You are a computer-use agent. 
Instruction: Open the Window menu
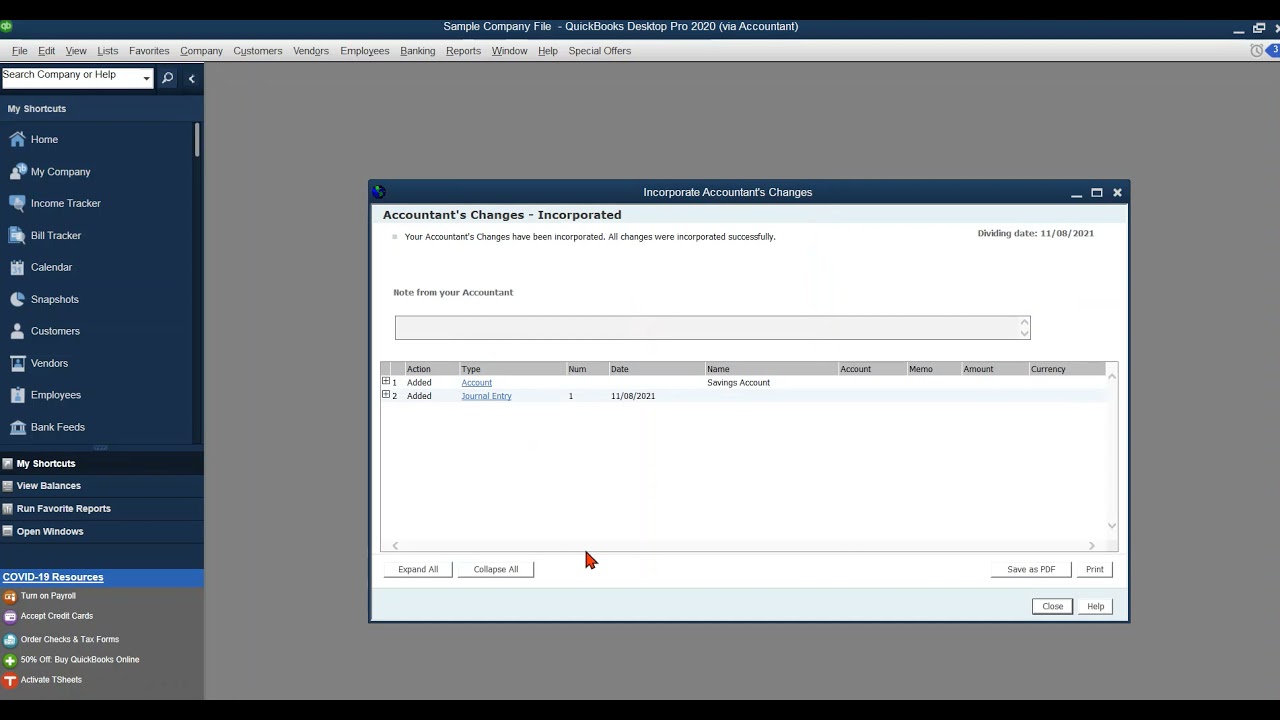point(509,51)
